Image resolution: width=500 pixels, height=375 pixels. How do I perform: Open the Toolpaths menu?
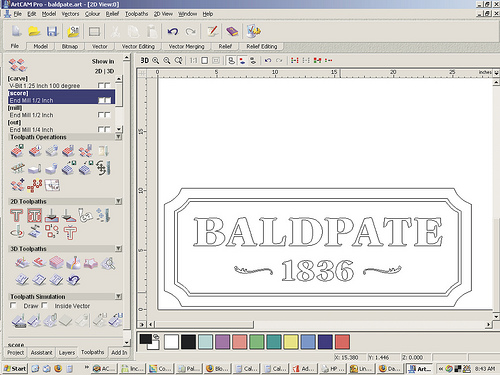[x=137, y=14]
